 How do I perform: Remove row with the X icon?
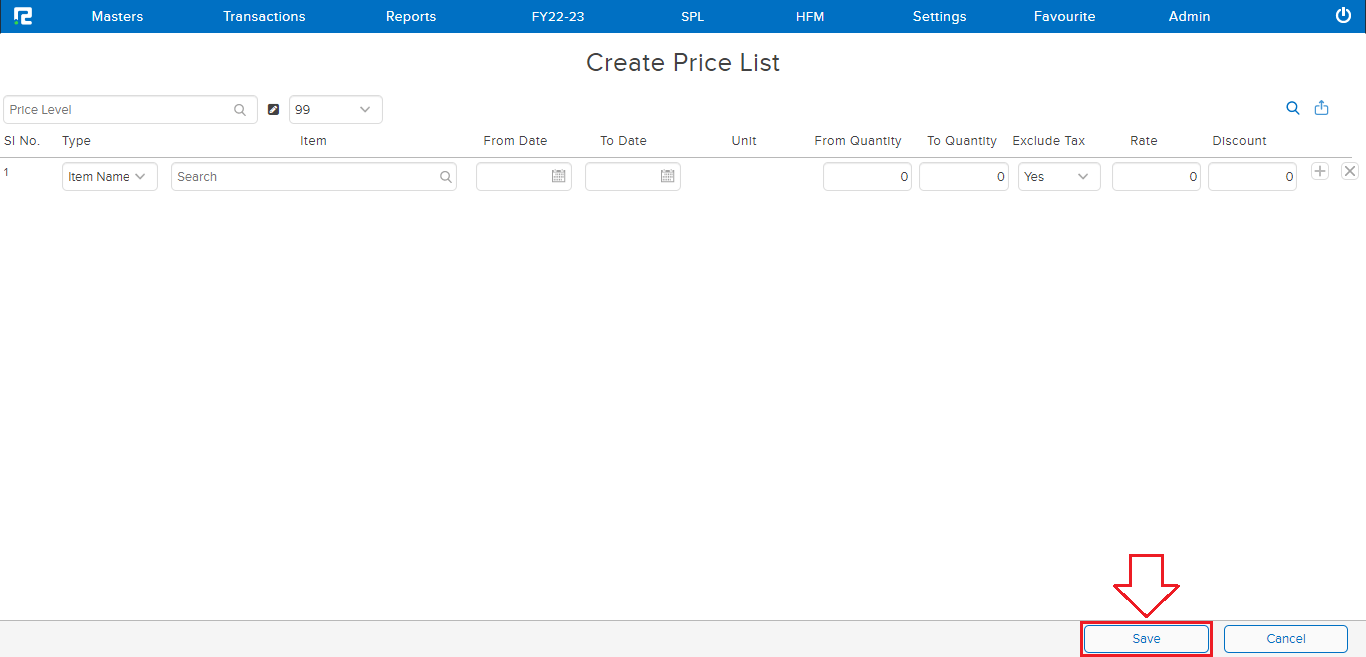(x=1349, y=172)
